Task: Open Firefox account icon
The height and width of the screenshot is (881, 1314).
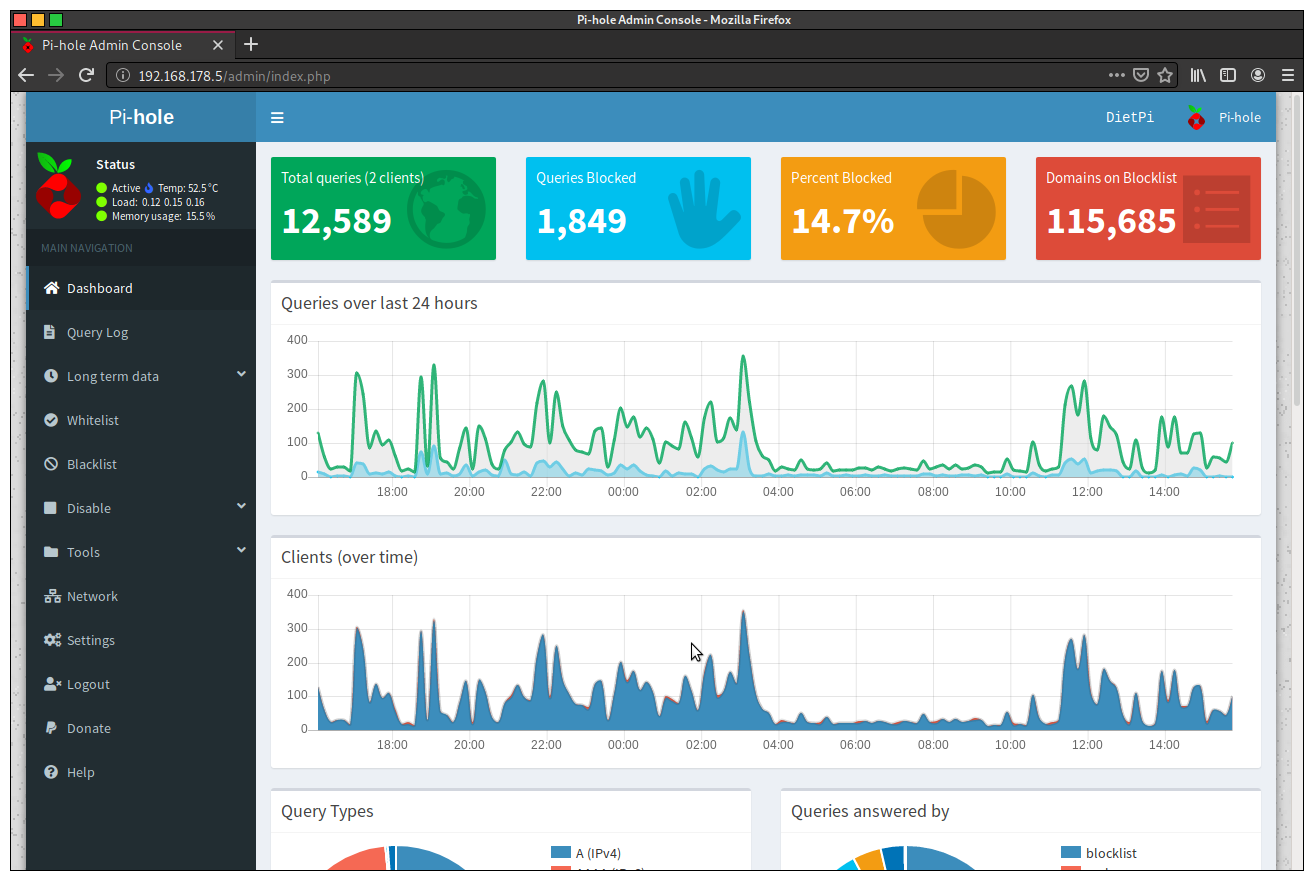Action: click(x=1258, y=75)
